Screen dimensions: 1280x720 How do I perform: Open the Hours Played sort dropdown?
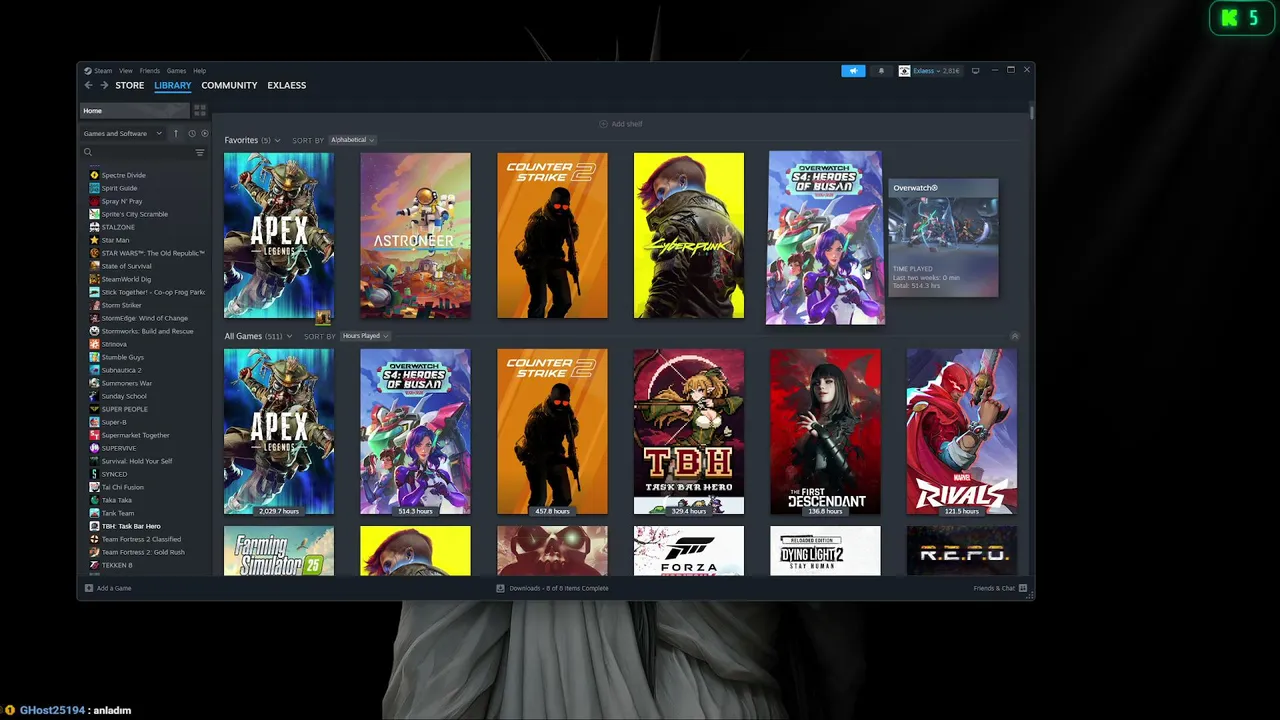click(364, 336)
